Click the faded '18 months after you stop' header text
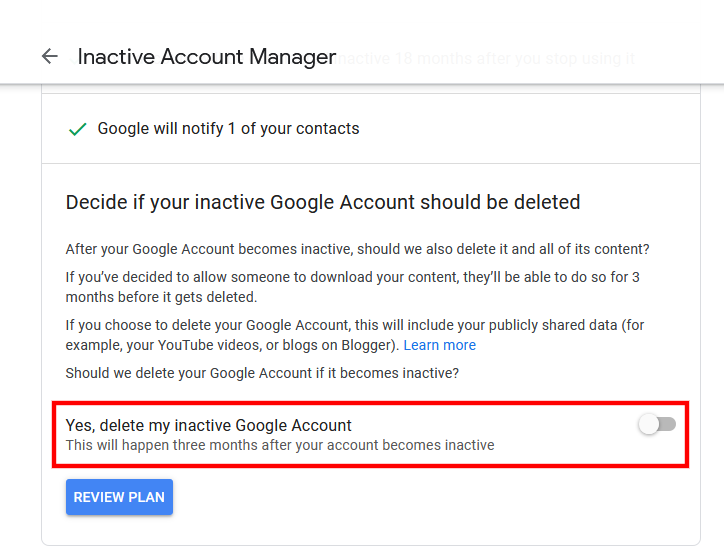 click(486, 59)
